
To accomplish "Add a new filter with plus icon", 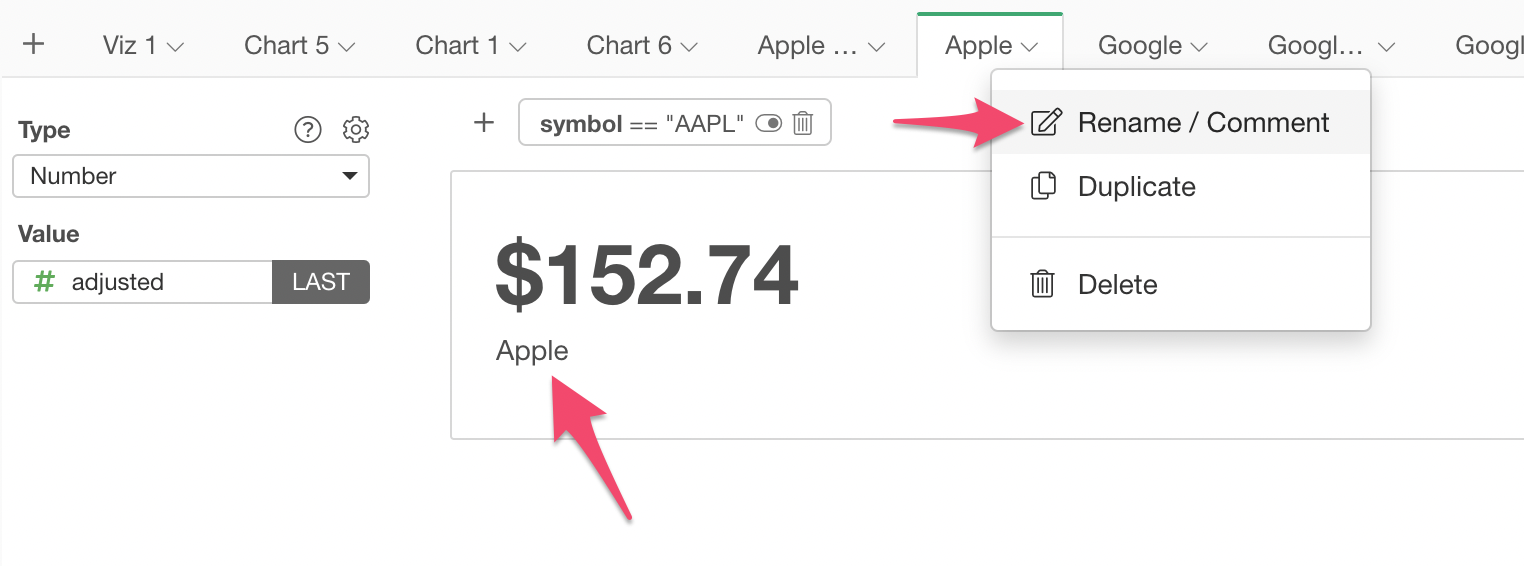I will [484, 123].
